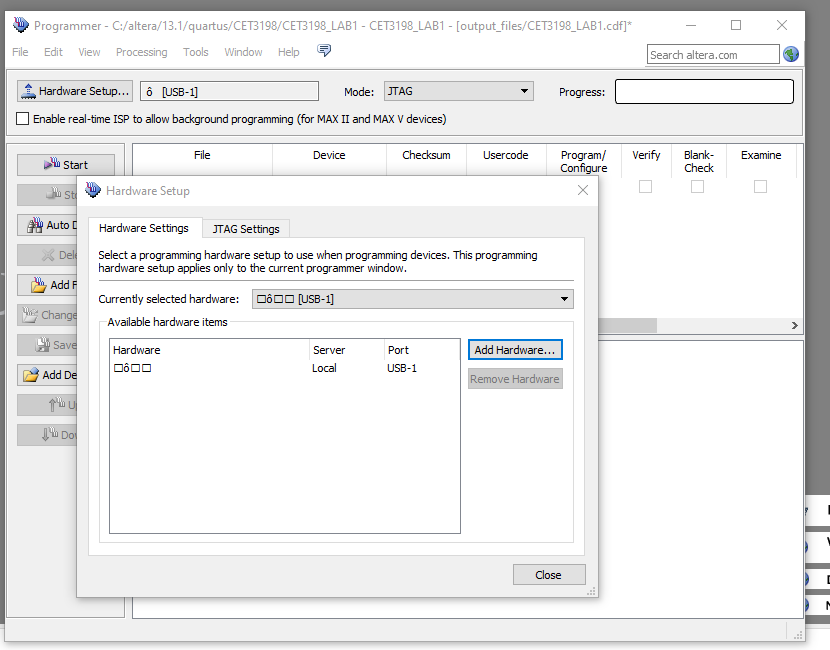Screen dimensions: 830x650
Task: Toggle the Blank-Check checkbox
Action: (698, 186)
